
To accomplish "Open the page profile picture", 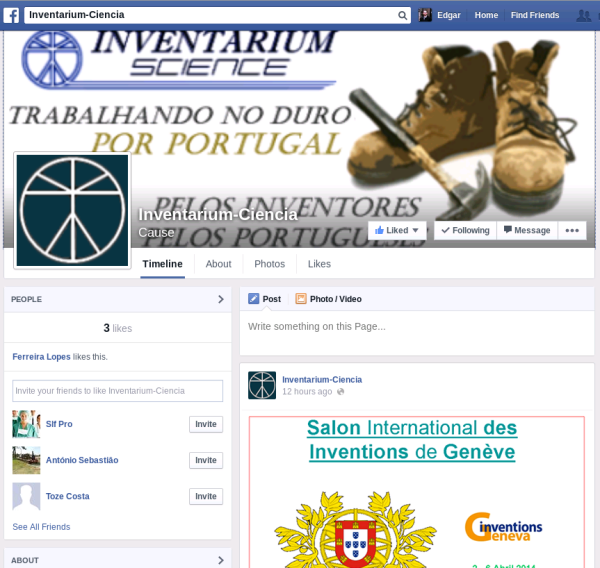I will tap(72, 211).
